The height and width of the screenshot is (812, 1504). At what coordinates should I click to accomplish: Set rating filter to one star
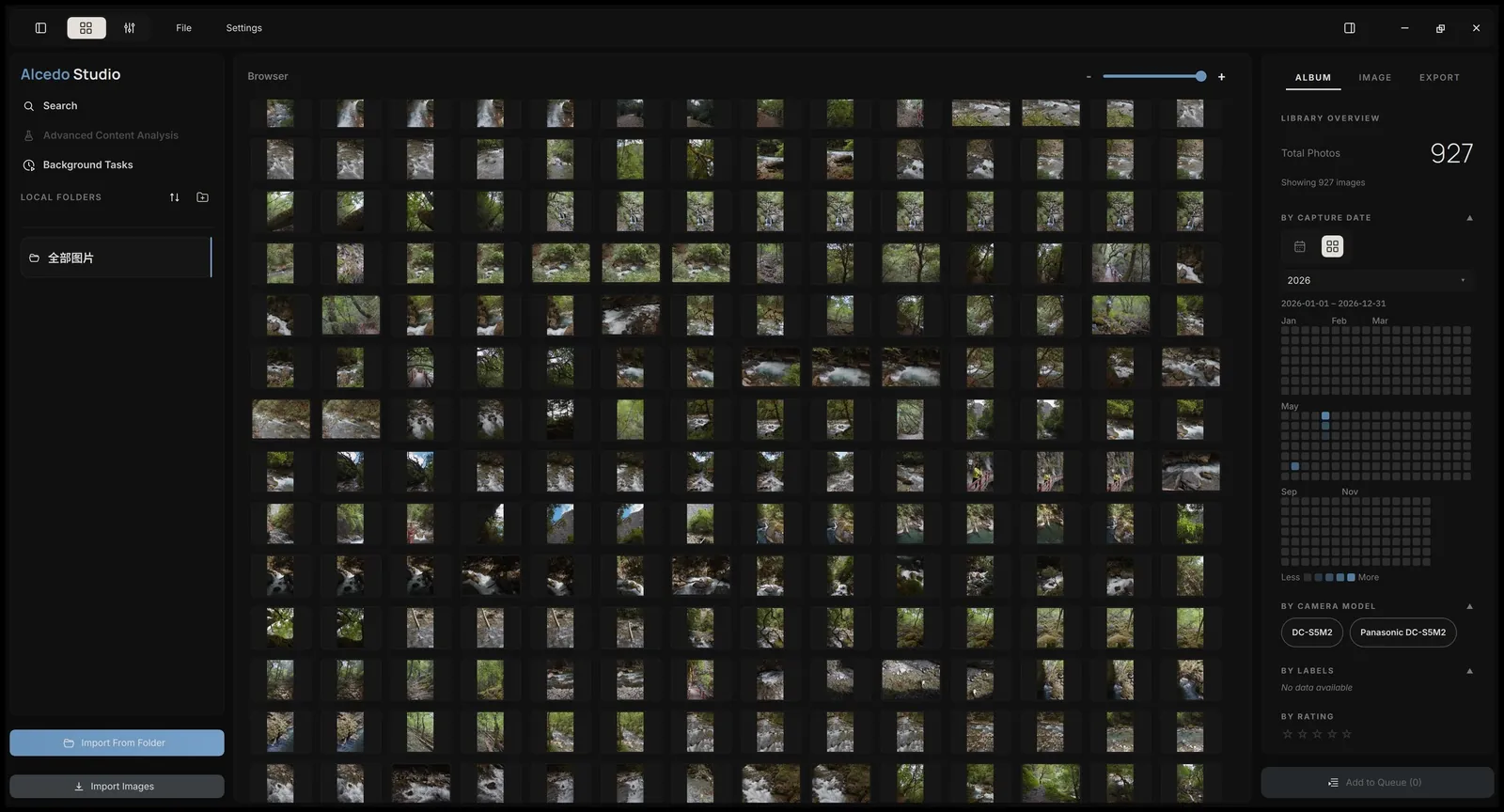[1287, 734]
